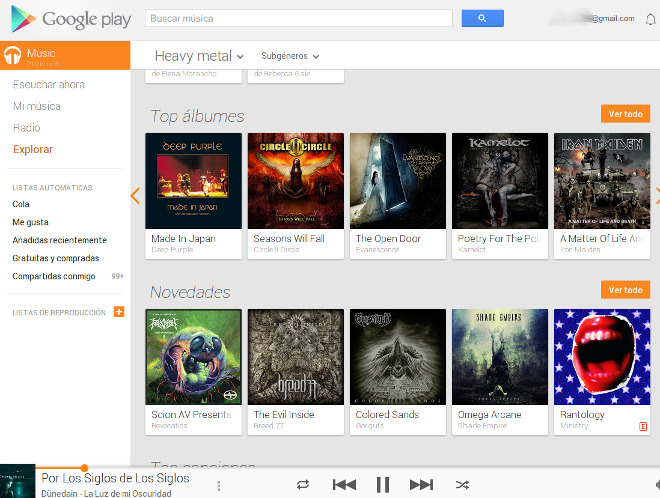Open the Kamelot album cover
660x498 pixels.
click(x=500, y=181)
